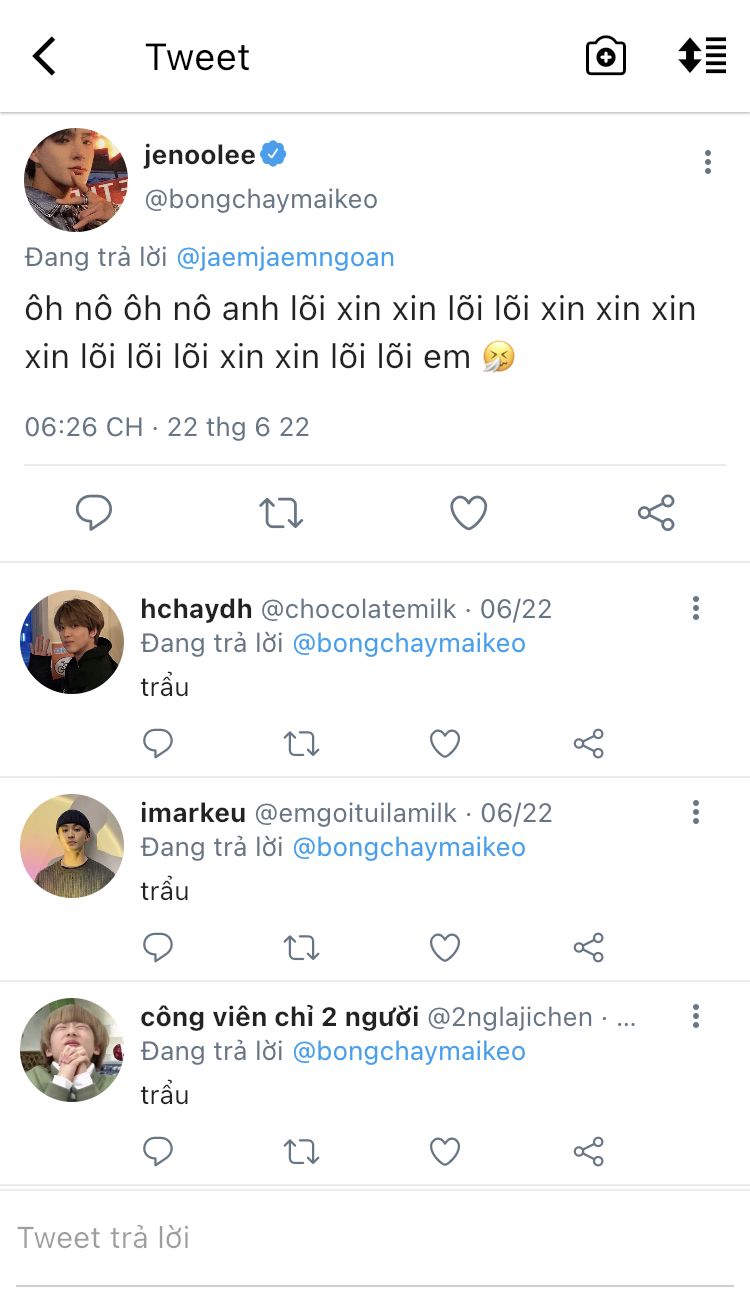Screen dimensions: 750x1294
Task: Open the sort list icon at top right
Action: pos(702,56)
